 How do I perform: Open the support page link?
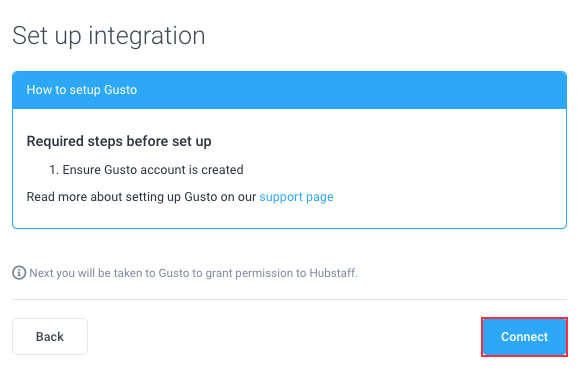pos(296,197)
